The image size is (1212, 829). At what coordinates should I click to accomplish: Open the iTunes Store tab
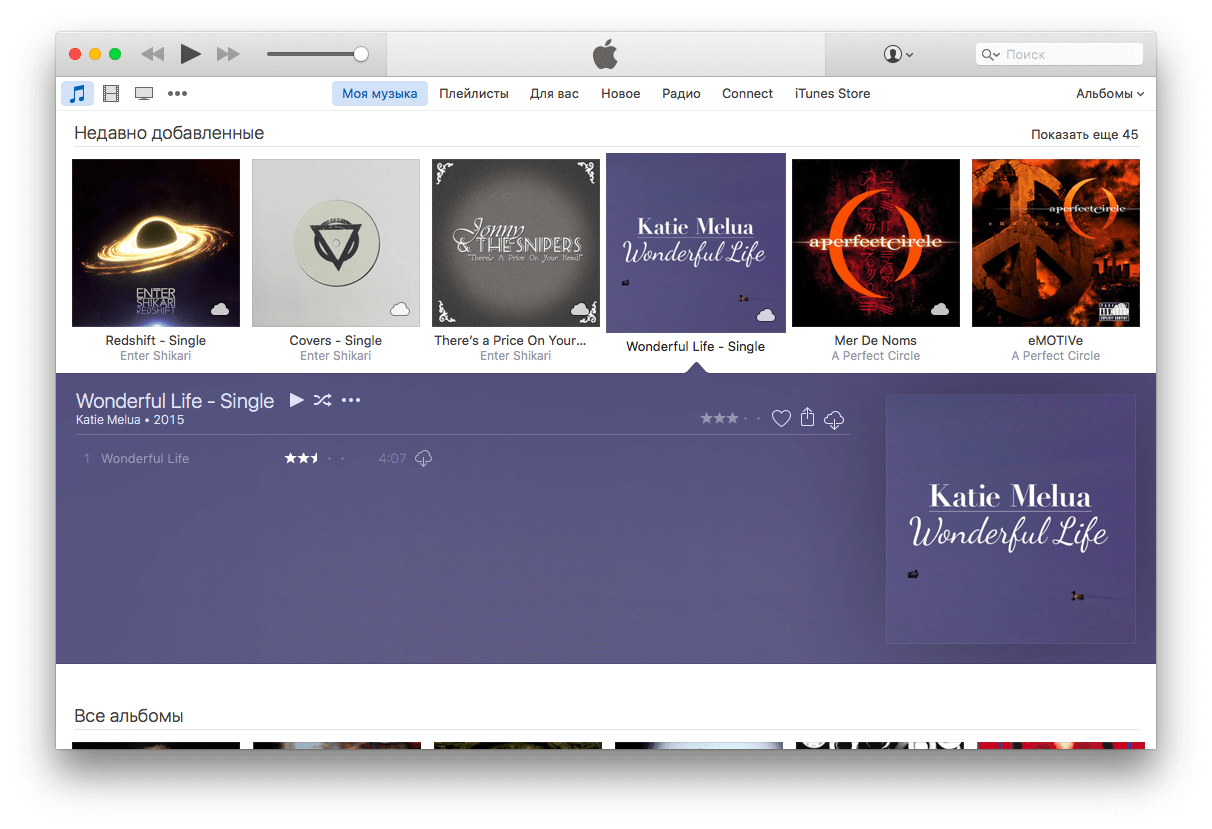pos(832,93)
